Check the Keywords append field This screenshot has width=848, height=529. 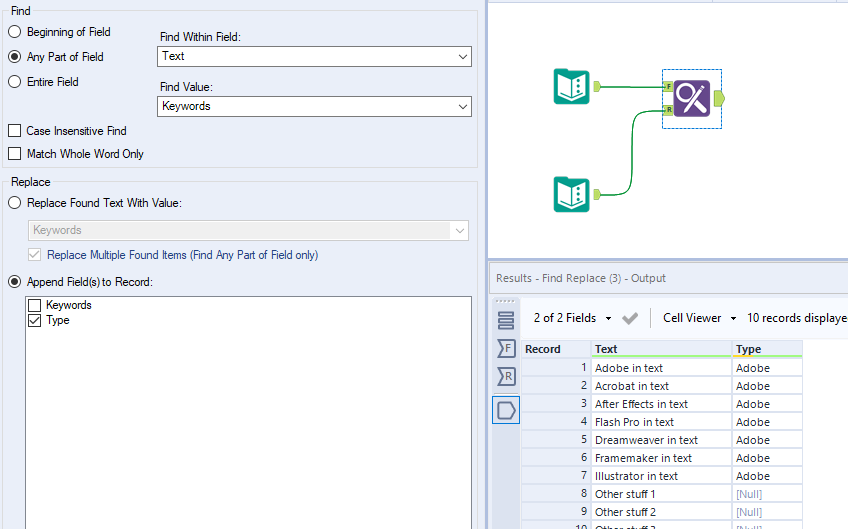pos(36,305)
